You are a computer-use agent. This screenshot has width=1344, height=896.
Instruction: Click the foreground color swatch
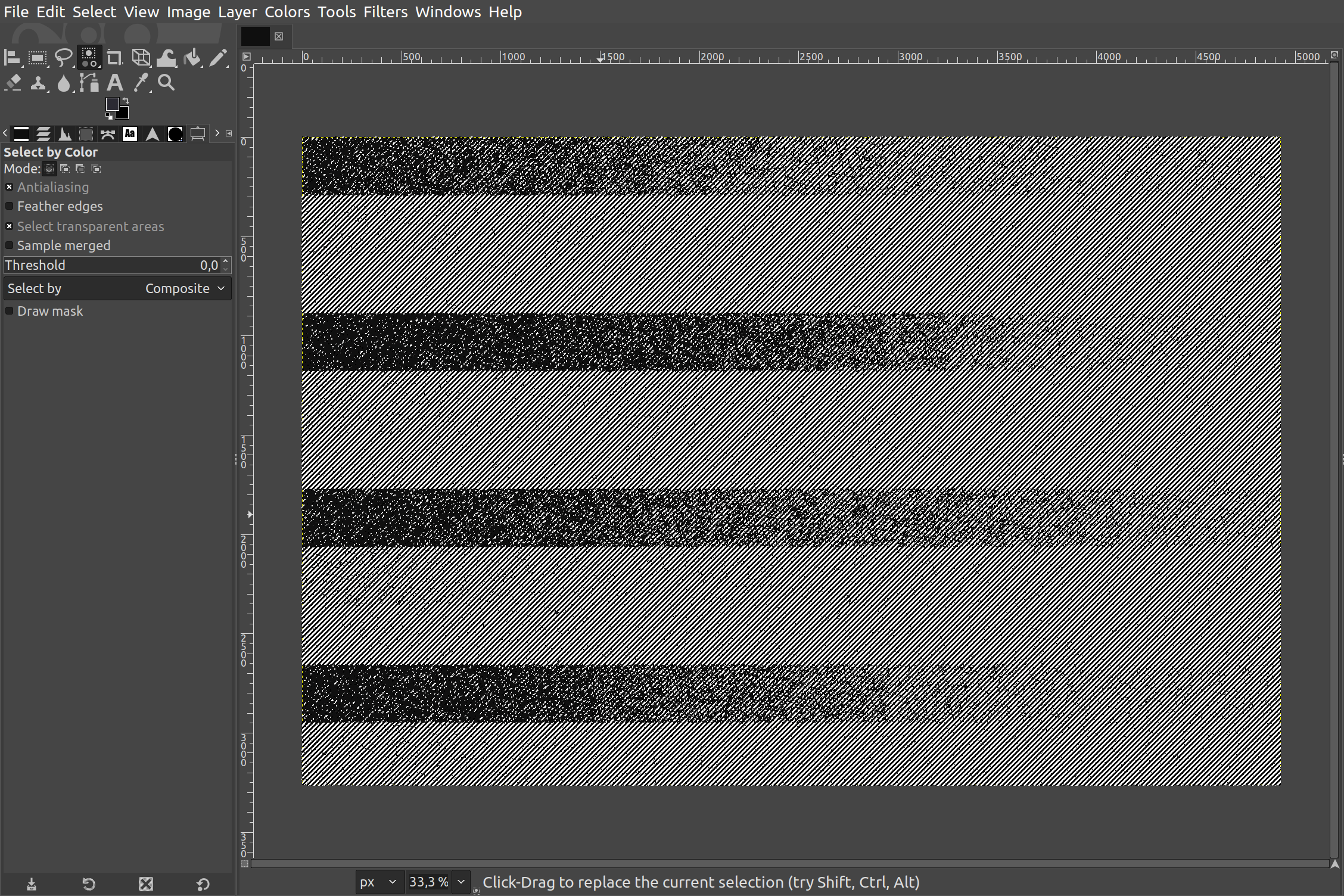click(x=112, y=105)
